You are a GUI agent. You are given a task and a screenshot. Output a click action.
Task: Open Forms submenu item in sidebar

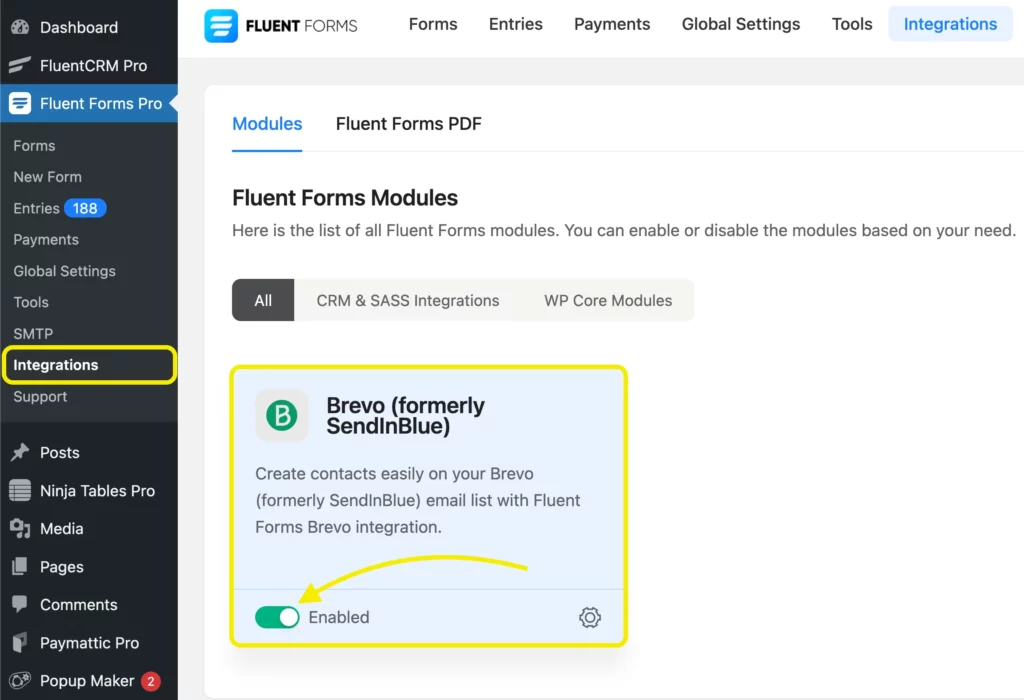click(x=34, y=146)
